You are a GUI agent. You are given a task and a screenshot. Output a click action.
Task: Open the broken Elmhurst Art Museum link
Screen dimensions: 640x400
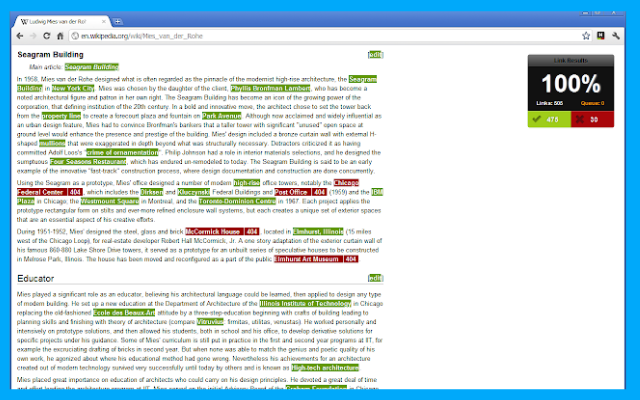pyautogui.click(x=316, y=259)
